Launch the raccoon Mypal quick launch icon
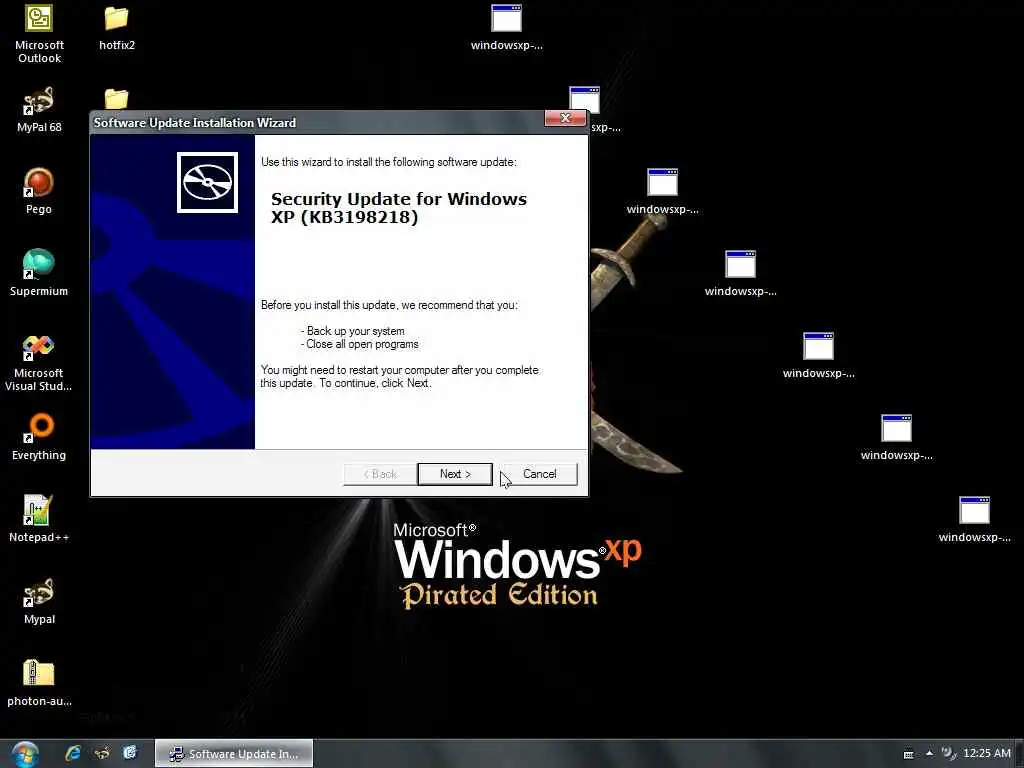This screenshot has height=768, width=1024. (x=102, y=753)
